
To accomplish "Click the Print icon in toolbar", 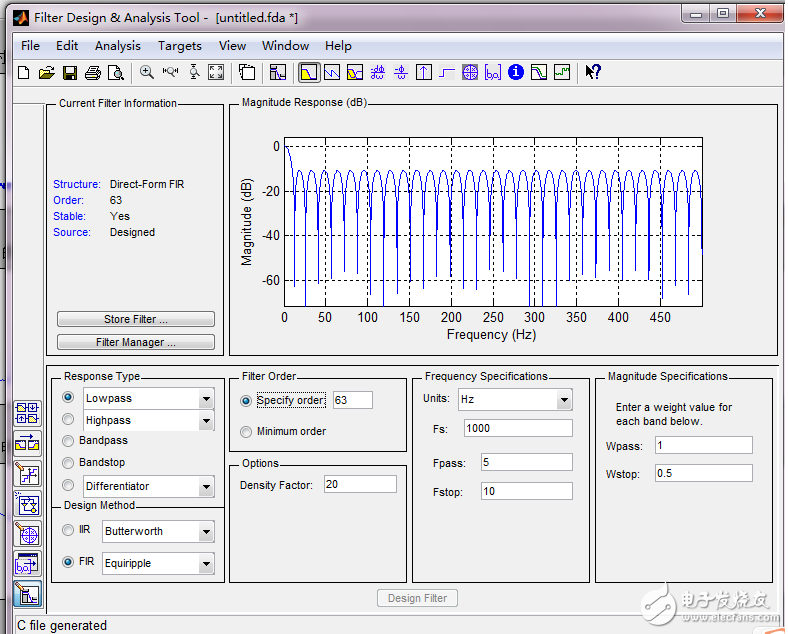I will coord(93,72).
